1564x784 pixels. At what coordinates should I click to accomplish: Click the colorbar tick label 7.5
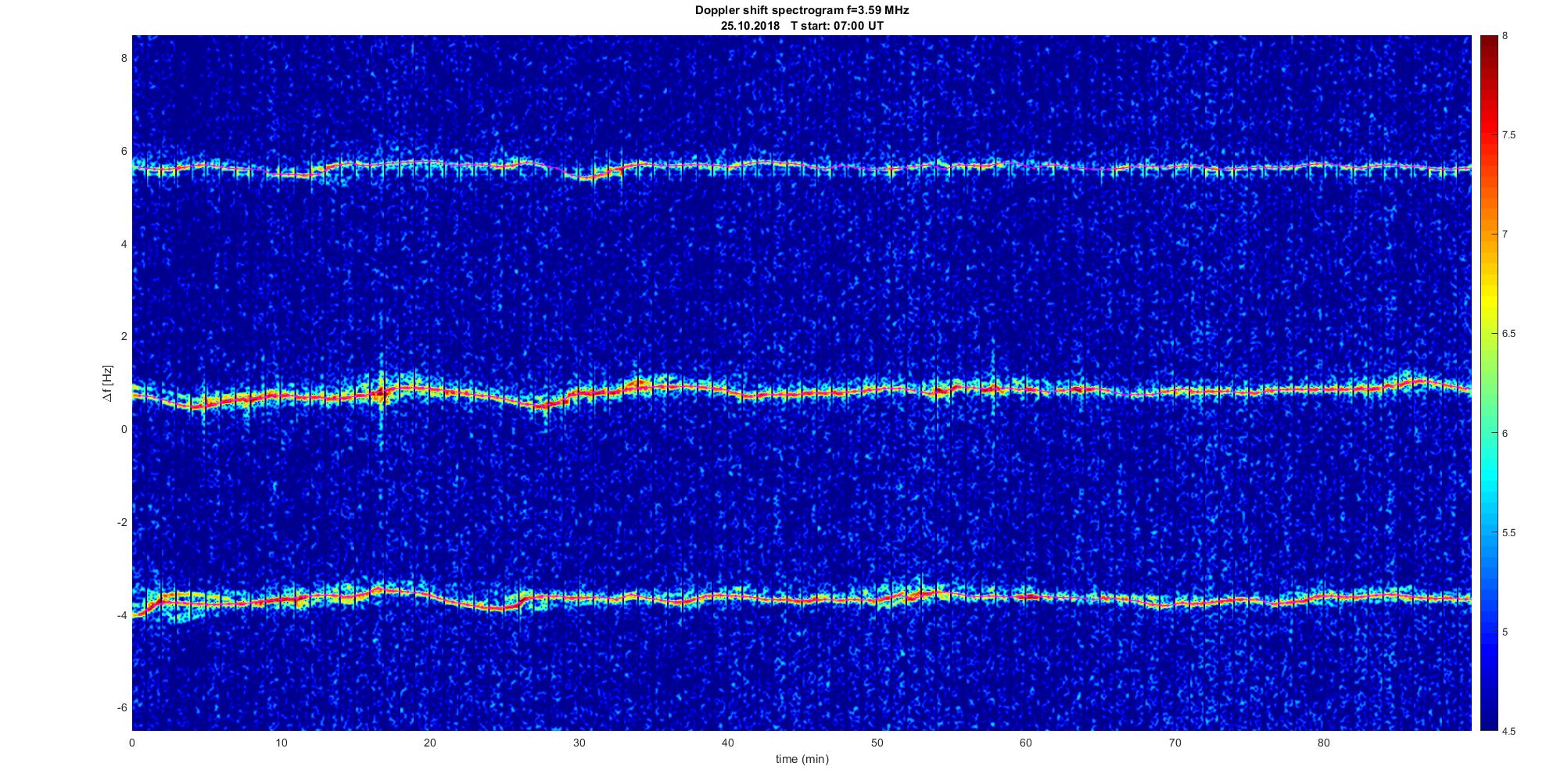1509,135
